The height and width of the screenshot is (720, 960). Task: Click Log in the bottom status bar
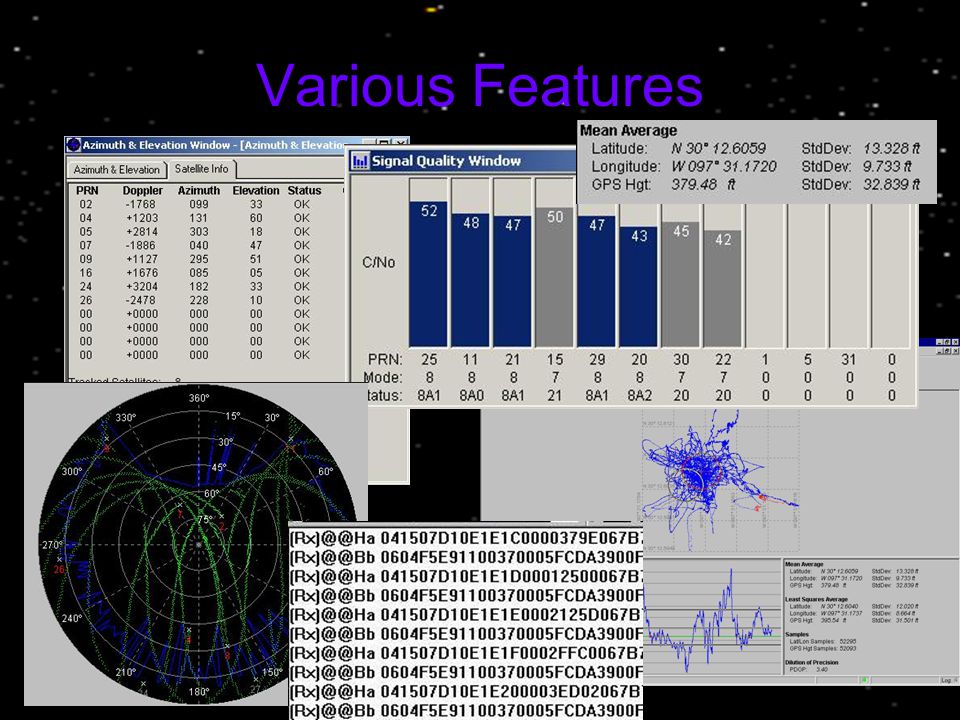(946, 680)
